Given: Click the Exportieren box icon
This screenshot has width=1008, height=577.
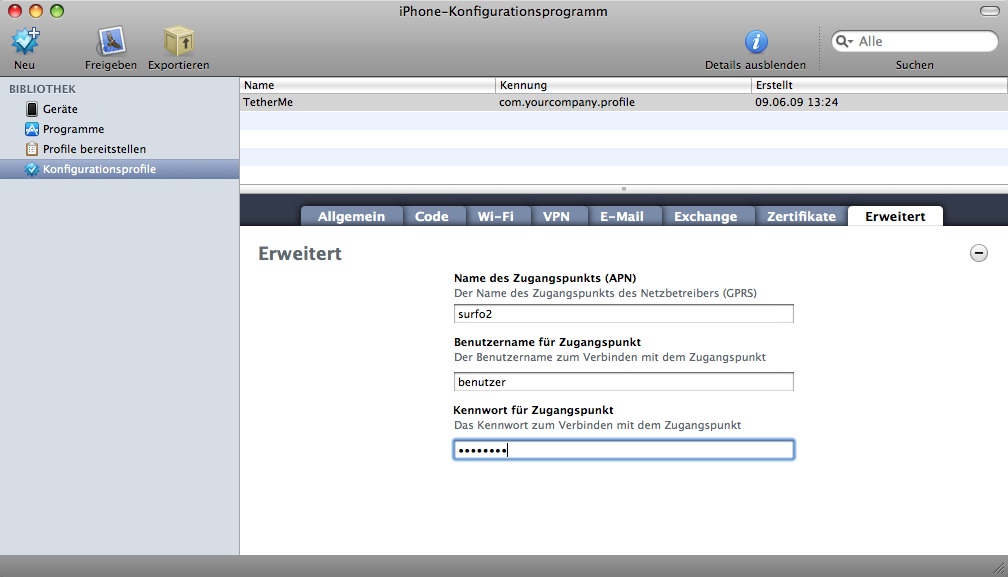Looking at the screenshot, I should coord(178,42).
